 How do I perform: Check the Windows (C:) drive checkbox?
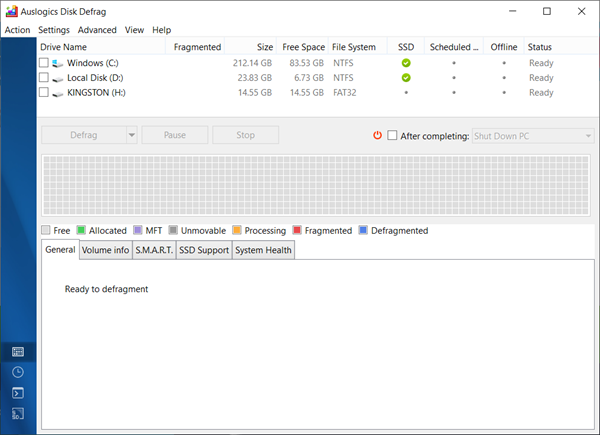[x=44, y=62]
